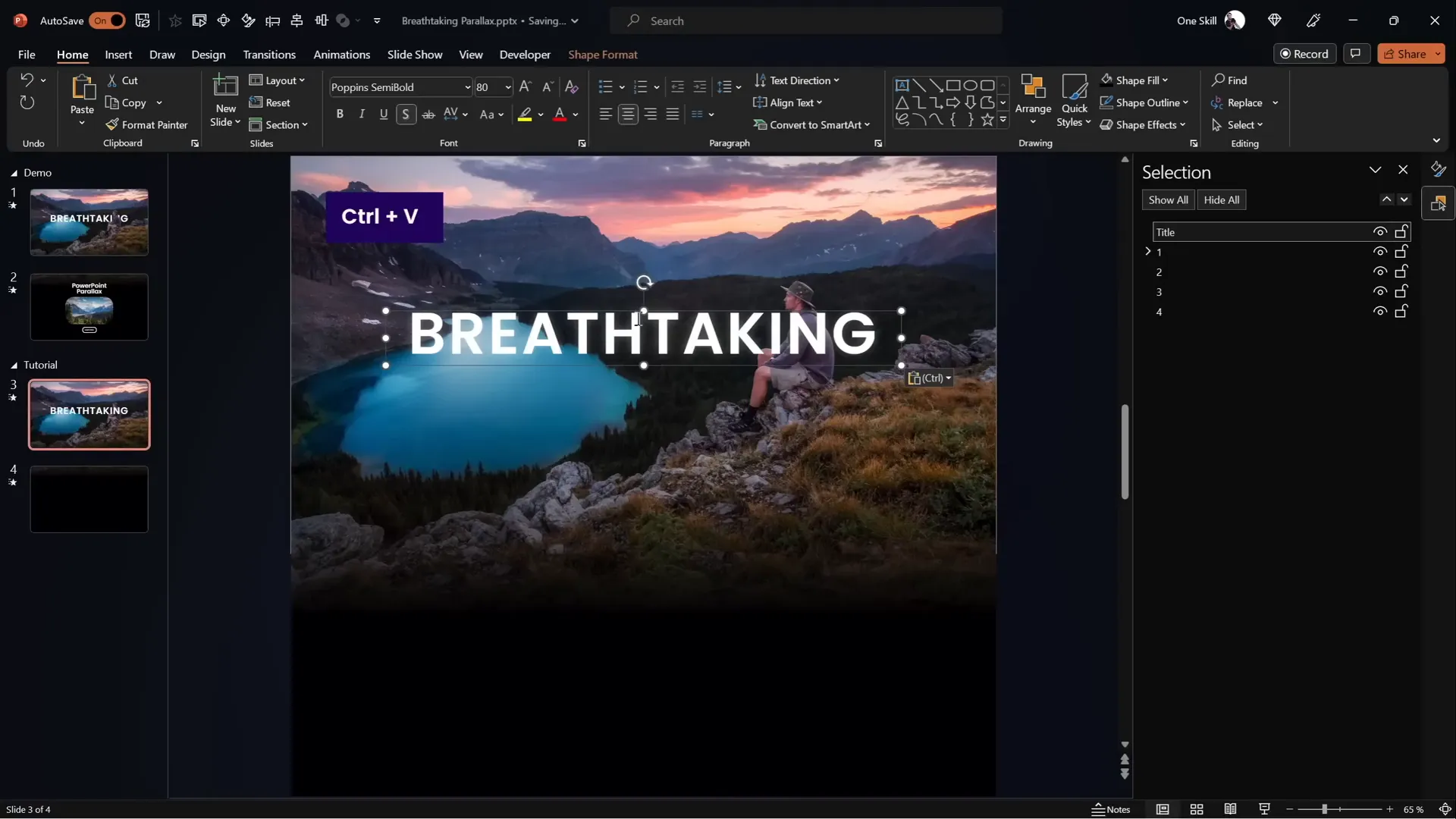This screenshot has width=1456, height=819.
Task: Select the Text Box shape tool
Action: pyautogui.click(x=902, y=84)
